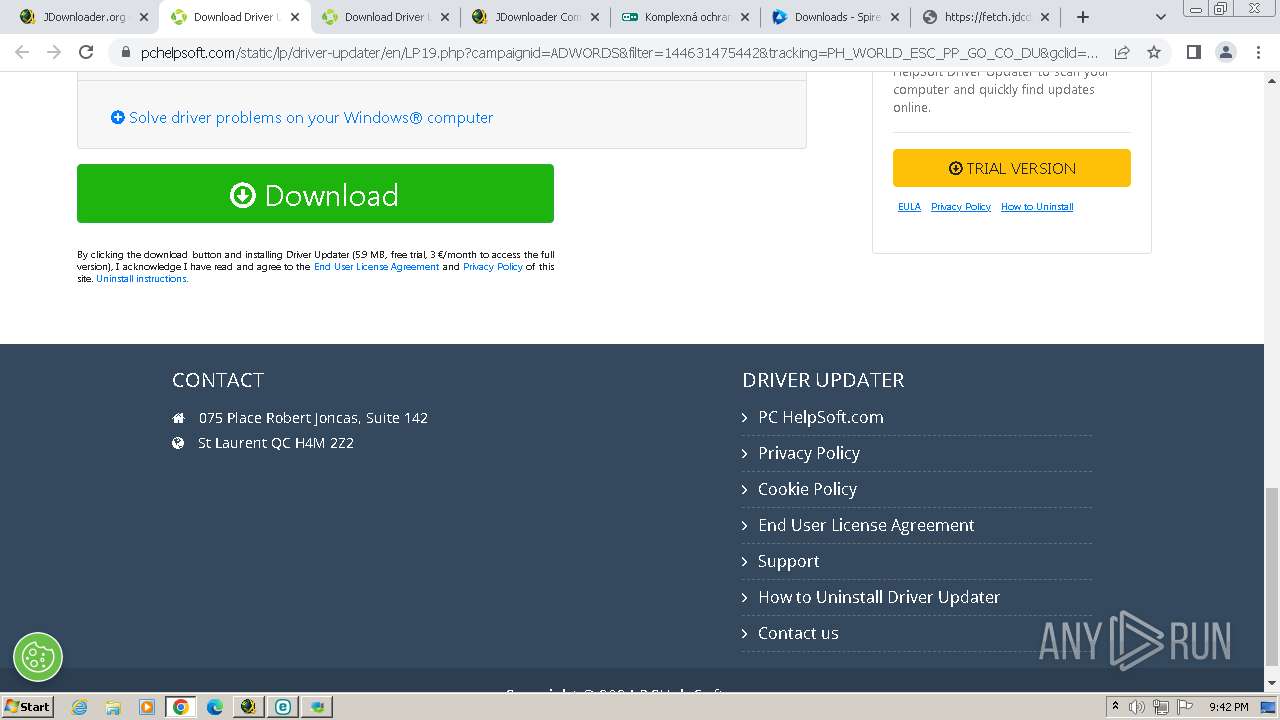This screenshot has width=1280, height=720.
Task: Switch to Chrome in taskbar
Action: [181, 707]
